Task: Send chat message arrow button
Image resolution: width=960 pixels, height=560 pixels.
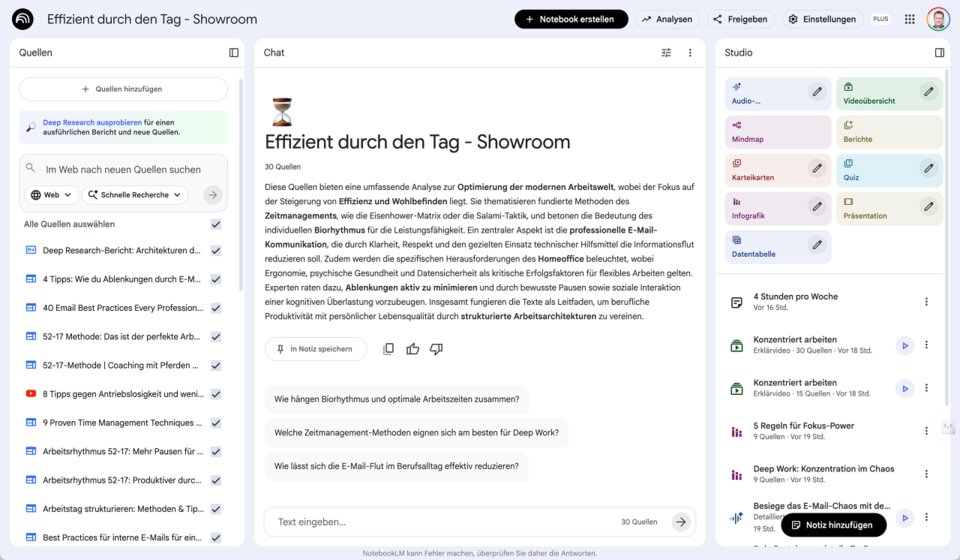Action: pos(681,522)
